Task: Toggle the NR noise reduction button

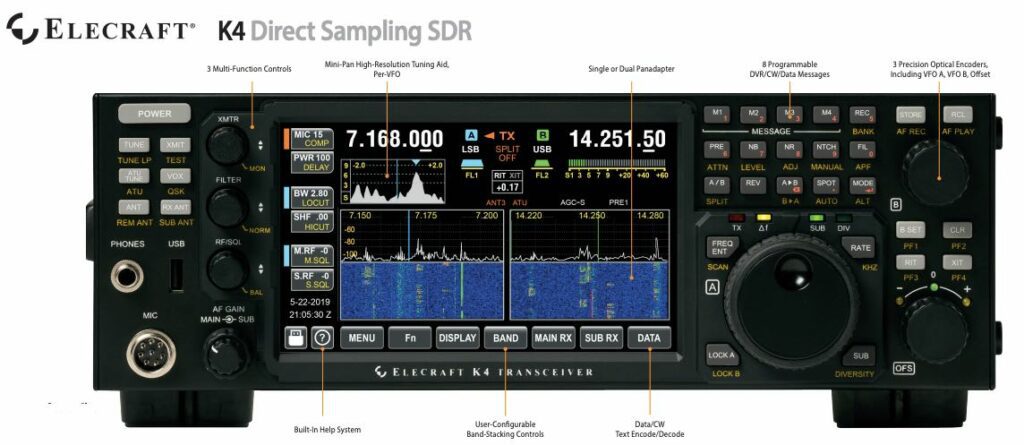Action: point(790,149)
